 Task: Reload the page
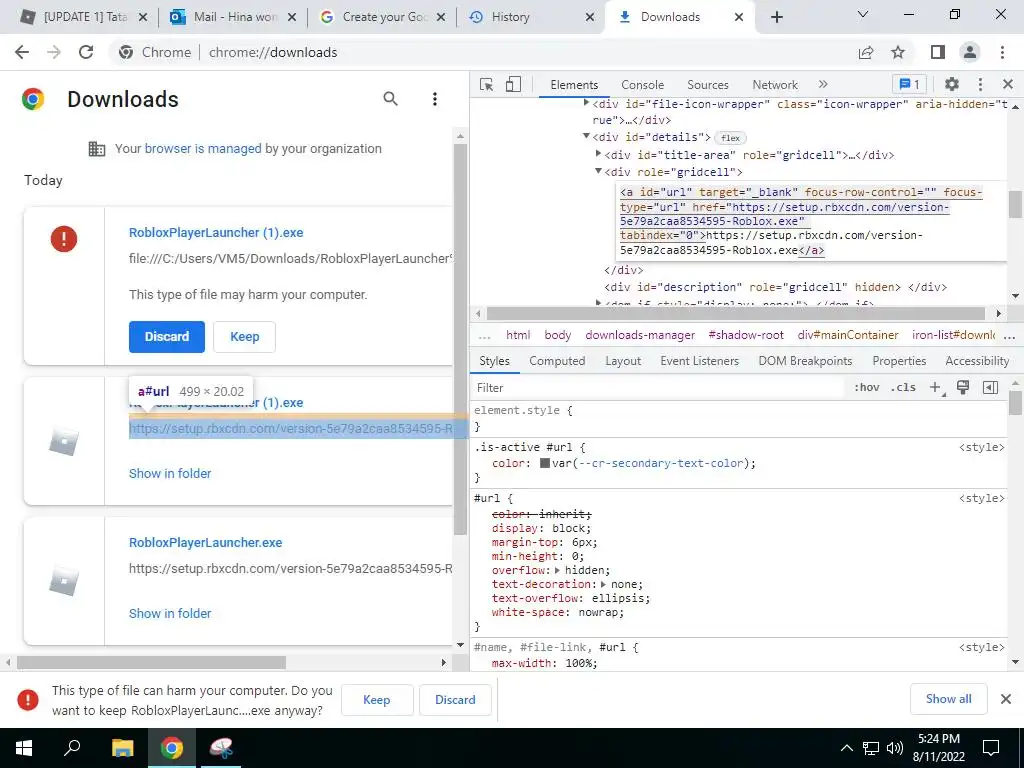coord(86,52)
